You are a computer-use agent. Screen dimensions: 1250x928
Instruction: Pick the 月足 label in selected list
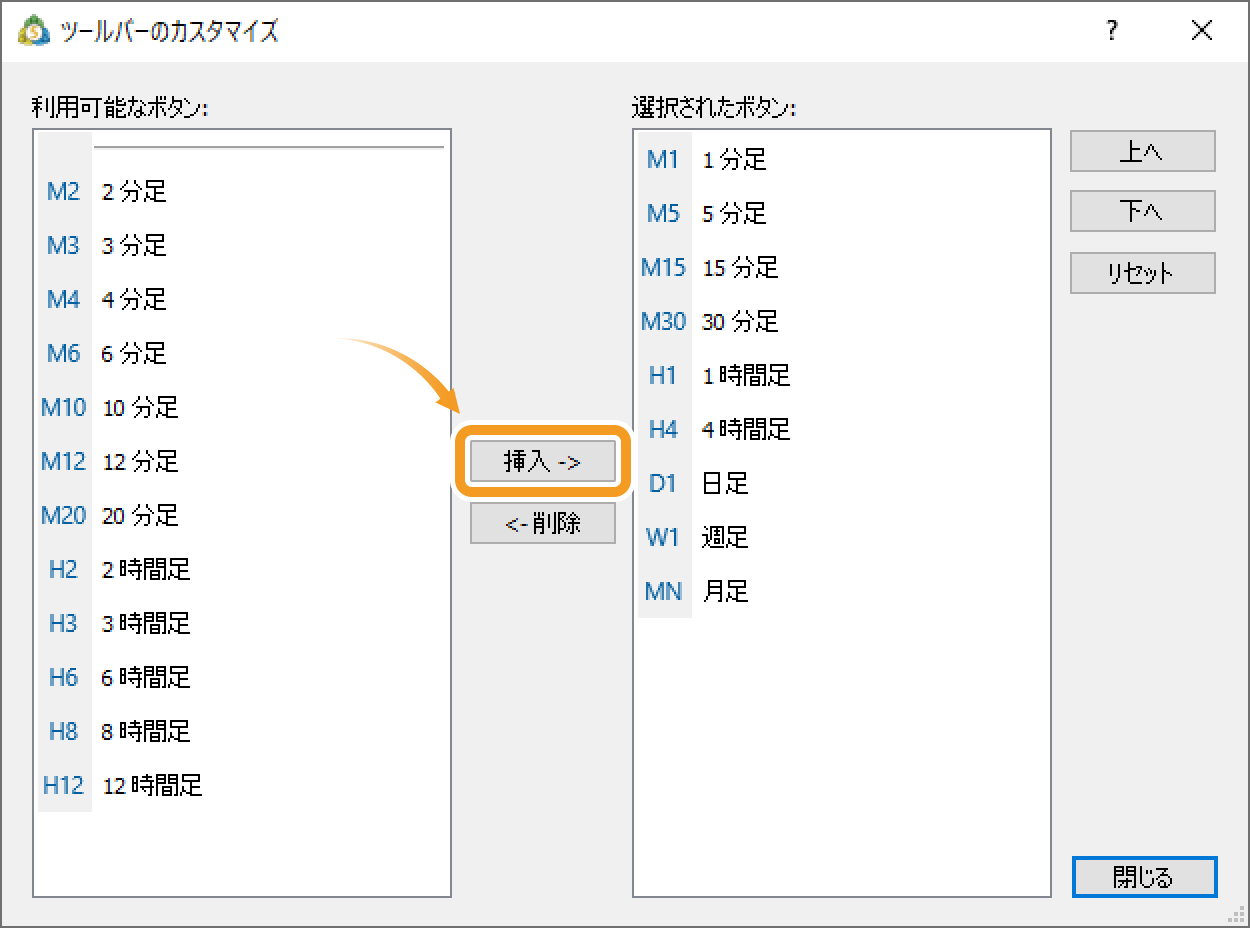725,592
